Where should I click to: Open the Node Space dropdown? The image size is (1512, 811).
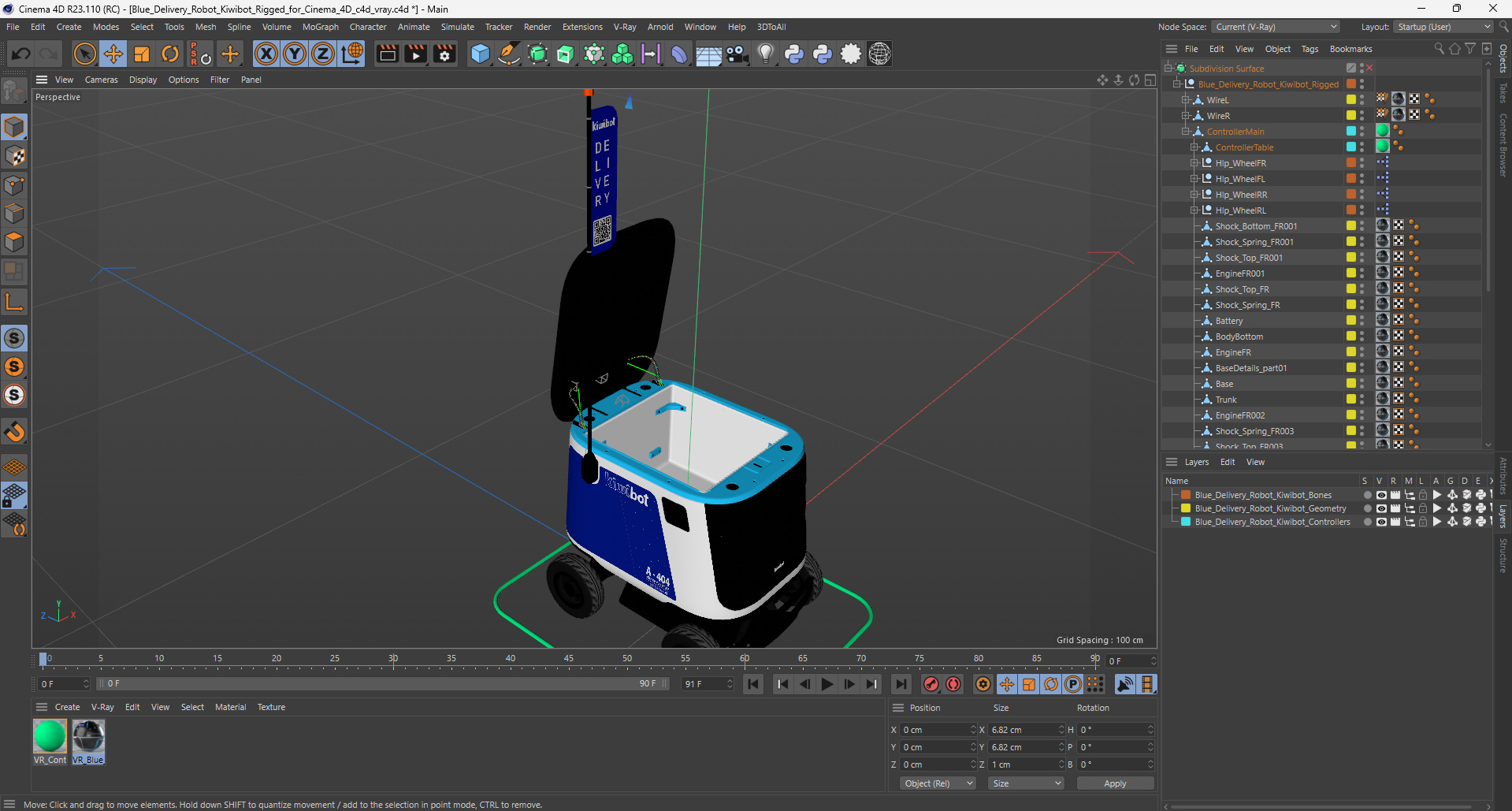tap(1275, 27)
